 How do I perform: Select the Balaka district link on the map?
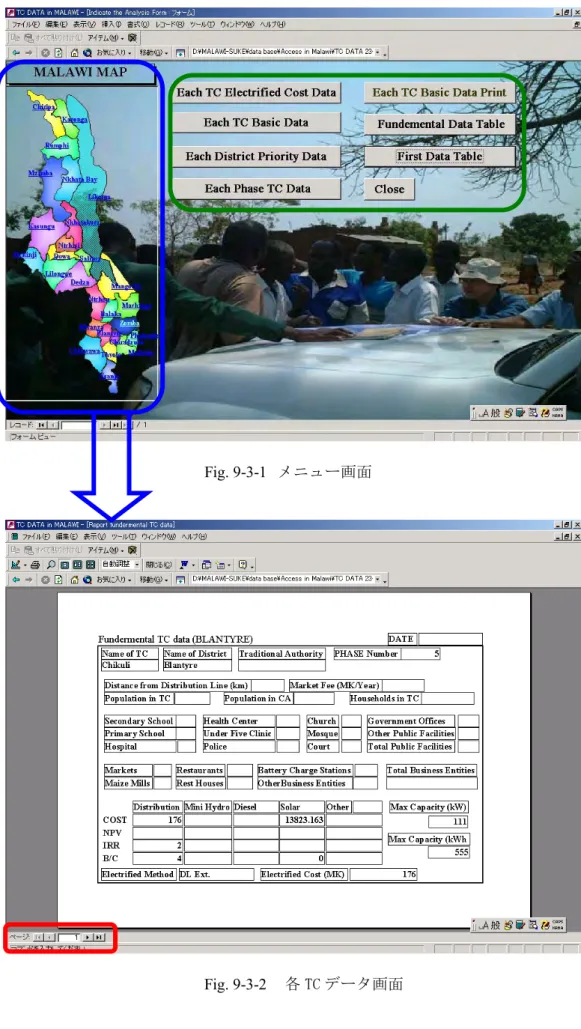point(110,314)
